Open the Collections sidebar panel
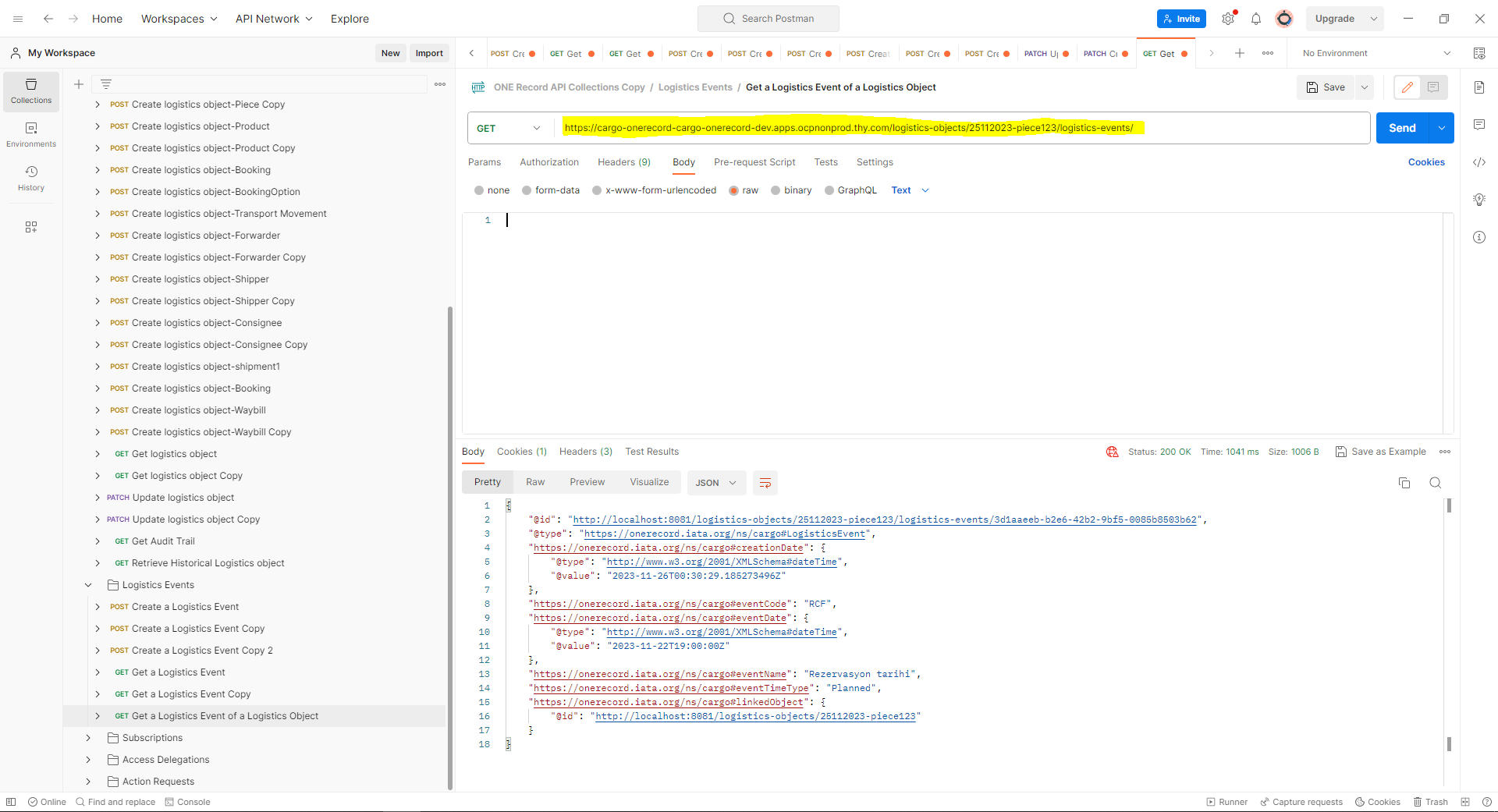The image size is (1498, 812). [x=31, y=91]
